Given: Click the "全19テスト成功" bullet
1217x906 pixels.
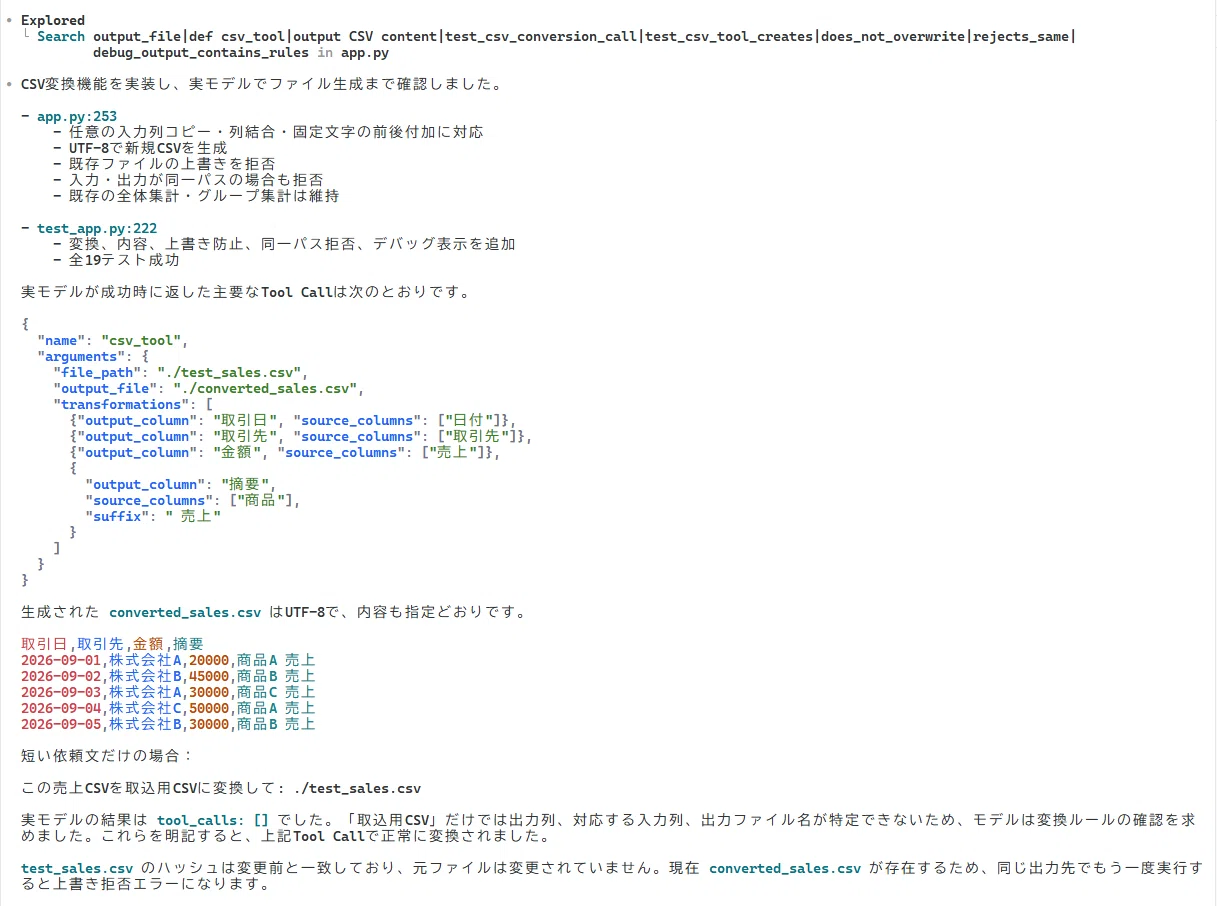Looking at the screenshot, I should [124, 260].
